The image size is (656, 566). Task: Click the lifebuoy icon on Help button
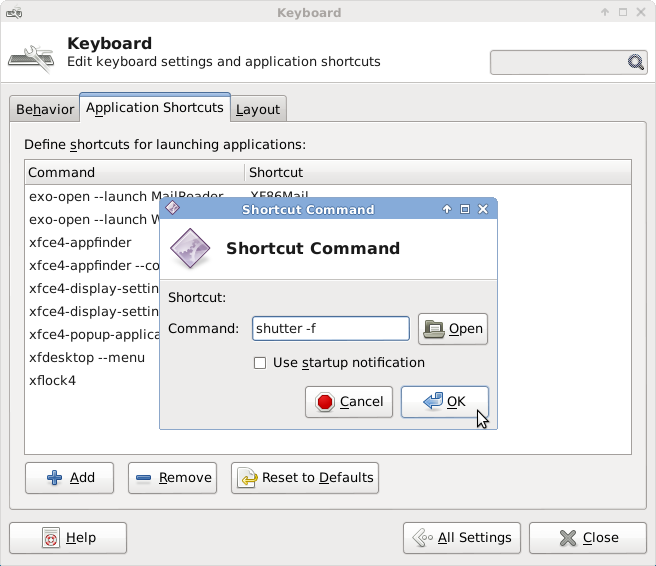(x=51, y=538)
